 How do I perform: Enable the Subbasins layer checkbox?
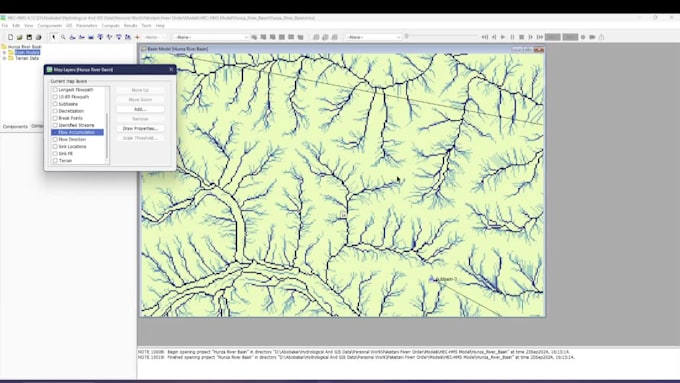(x=55, y=104)
